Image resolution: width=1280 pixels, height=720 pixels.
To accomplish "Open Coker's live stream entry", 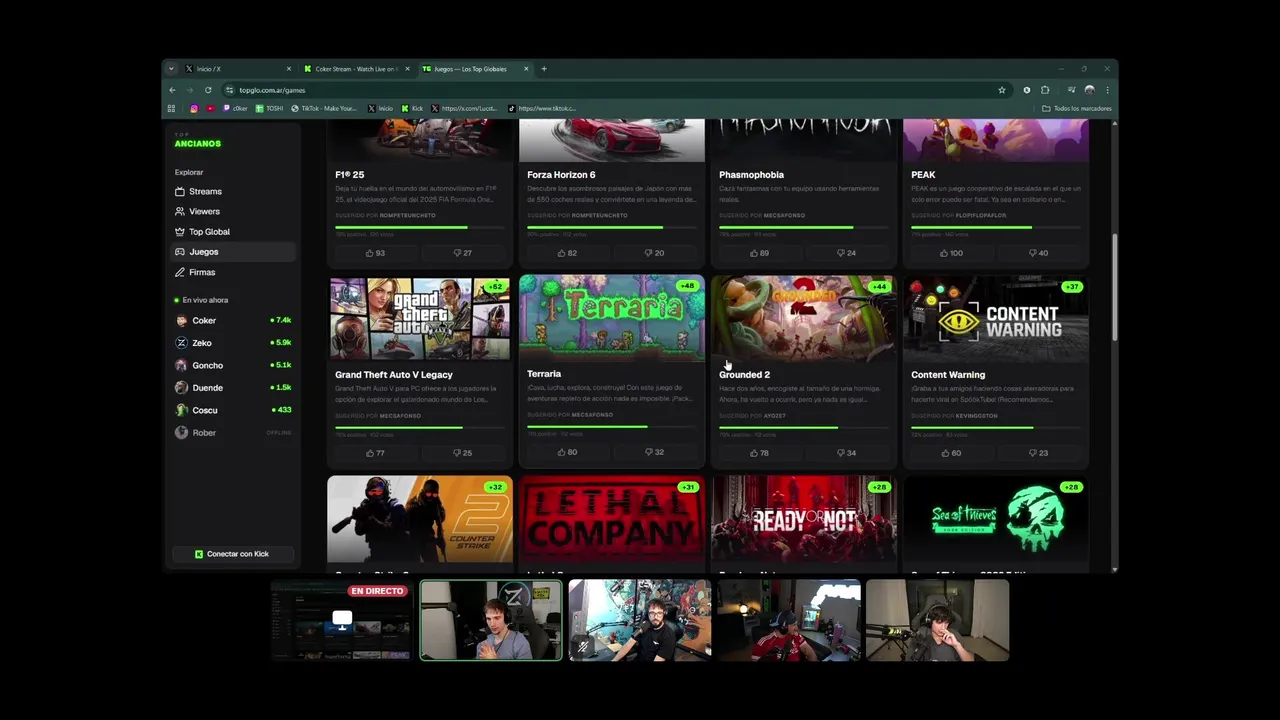I will click(x=233, y=320).
